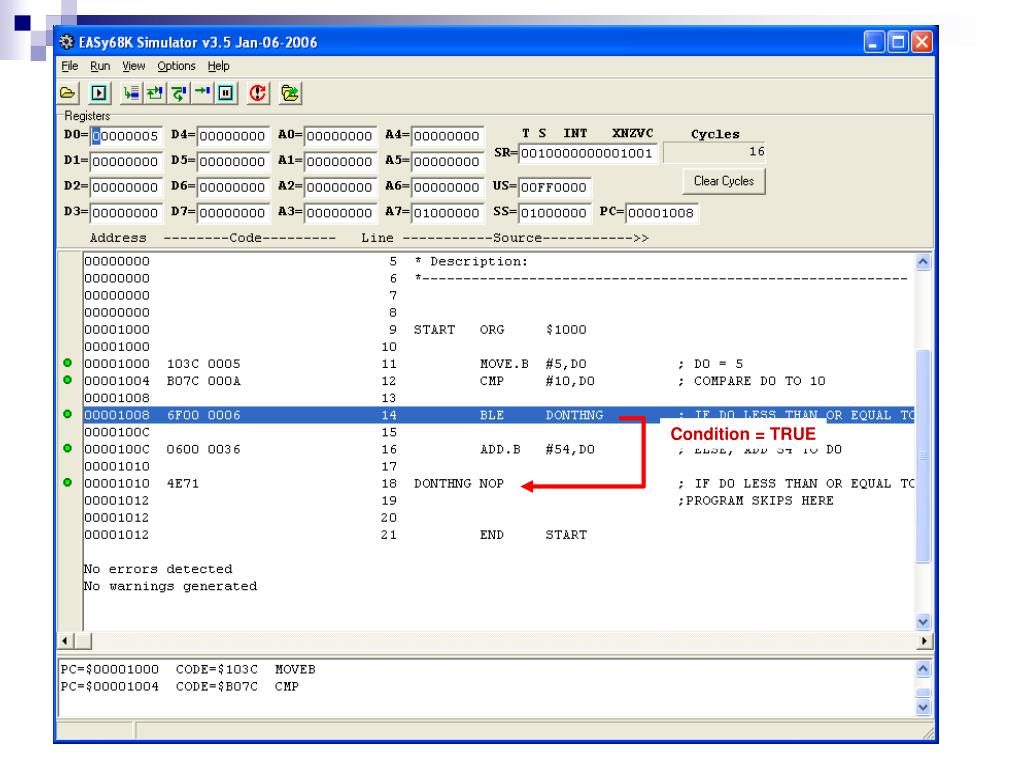Viewport: 1024px width, 768px height.
Task: Click the 'No warnings generated' text
Action: (170, 586)
